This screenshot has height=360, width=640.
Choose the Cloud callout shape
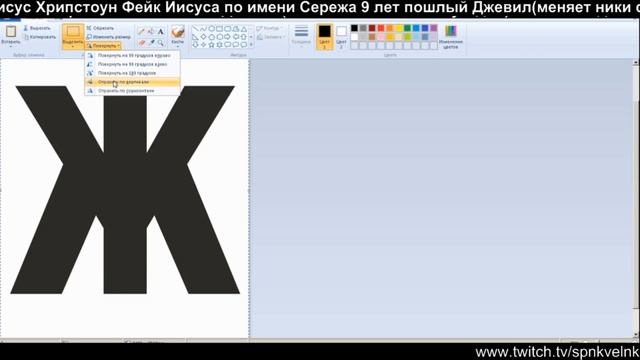[x=244, y=45]
